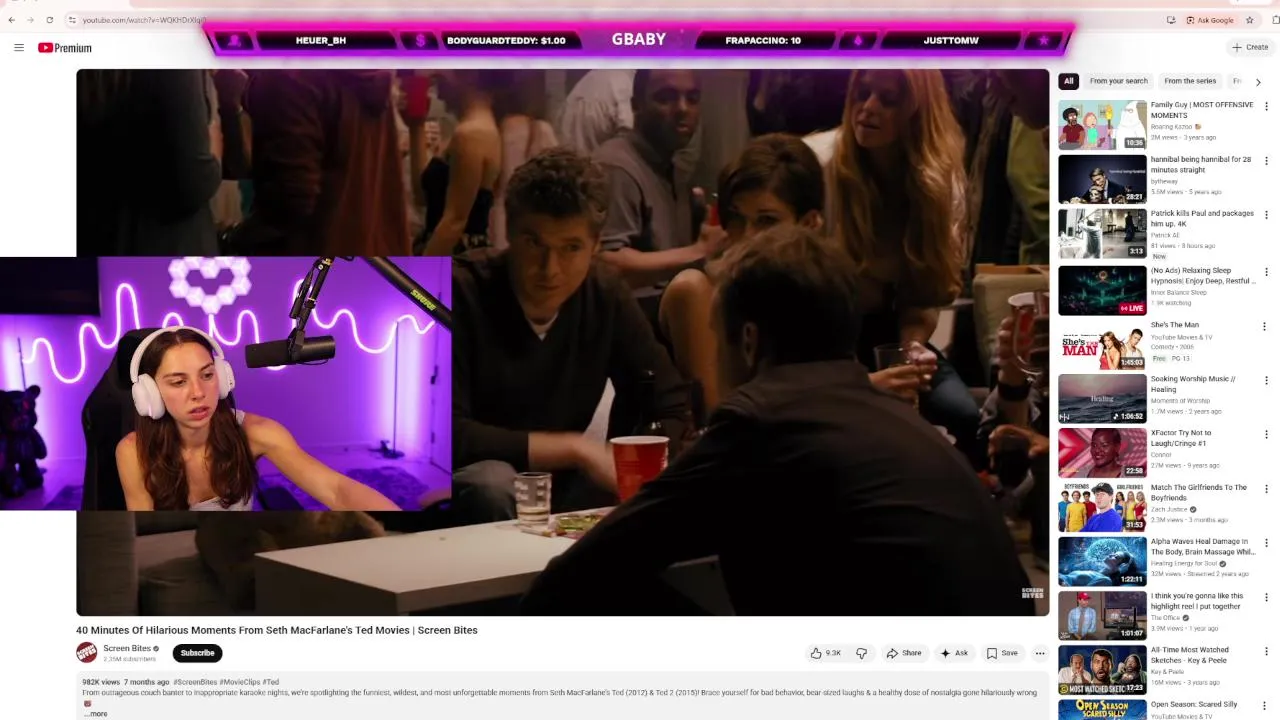Open options for Family Guy MOST OFFENSIVE MOMENTS
This screenshot has width=1280, height=720.
coord(1266,106)
